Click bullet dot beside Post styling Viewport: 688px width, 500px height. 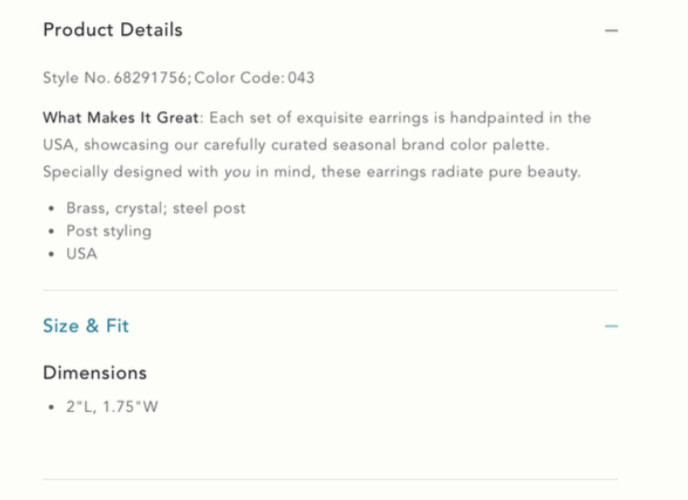click(x=52, y=231)
